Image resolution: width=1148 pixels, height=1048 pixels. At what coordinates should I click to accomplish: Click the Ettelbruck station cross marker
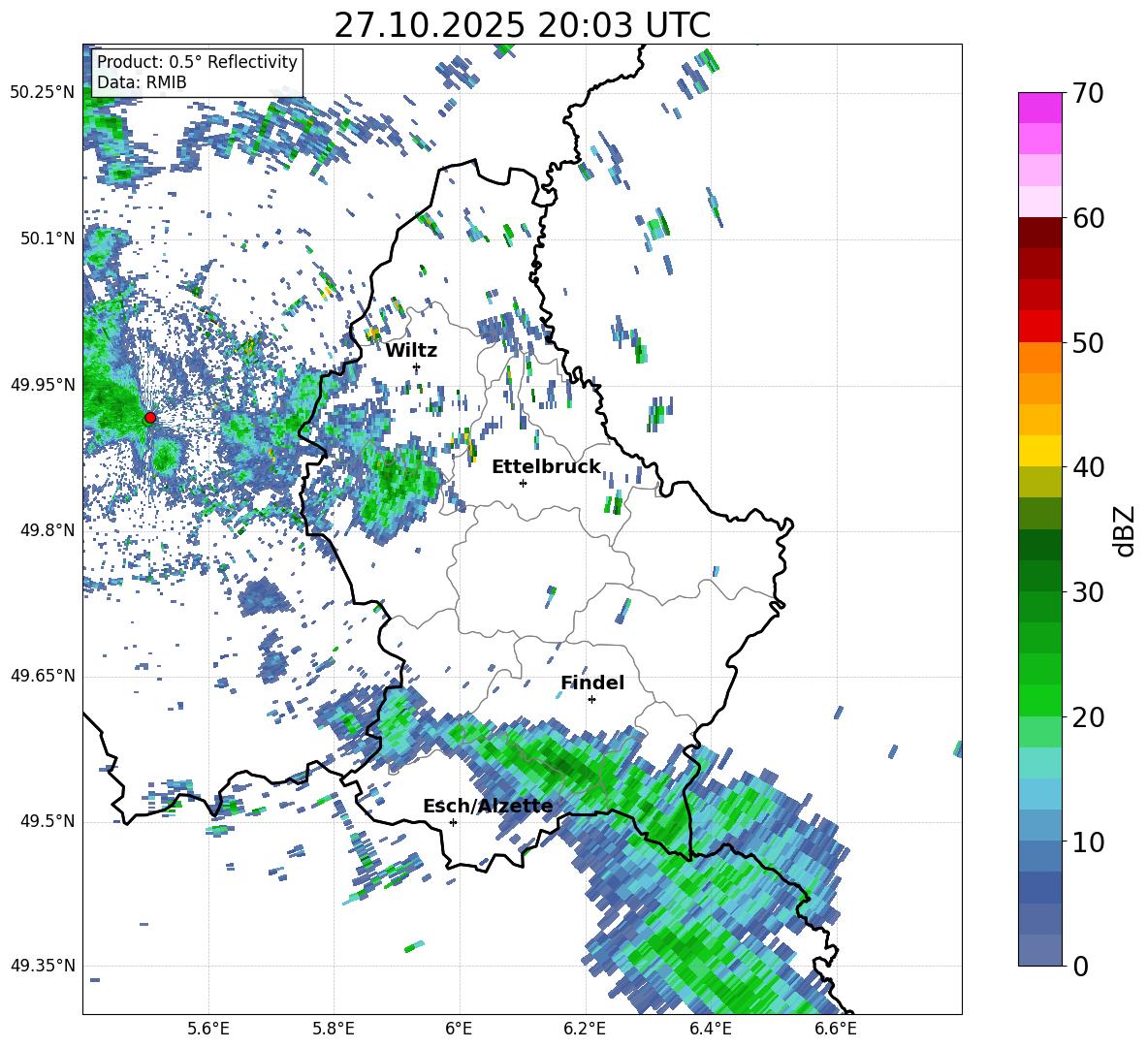coord(523,483)
